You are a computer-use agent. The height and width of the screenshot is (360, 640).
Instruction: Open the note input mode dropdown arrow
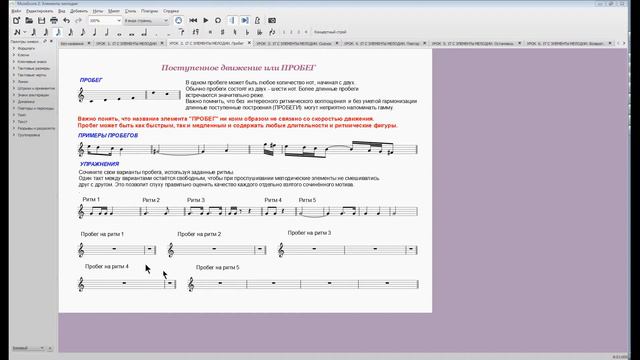click(25, 32)
